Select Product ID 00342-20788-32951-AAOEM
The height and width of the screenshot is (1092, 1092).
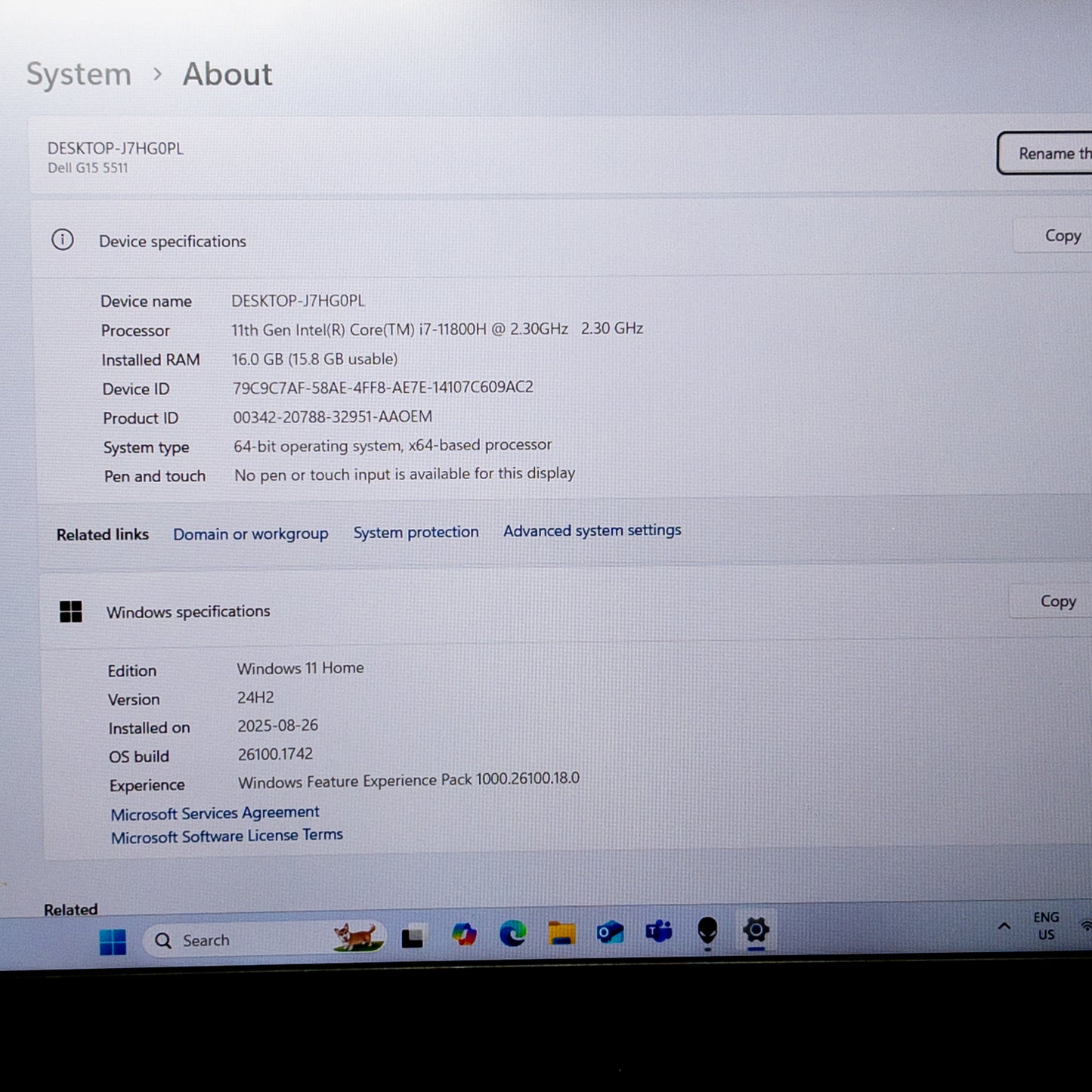pyautogui.click(x=333, y=416)
